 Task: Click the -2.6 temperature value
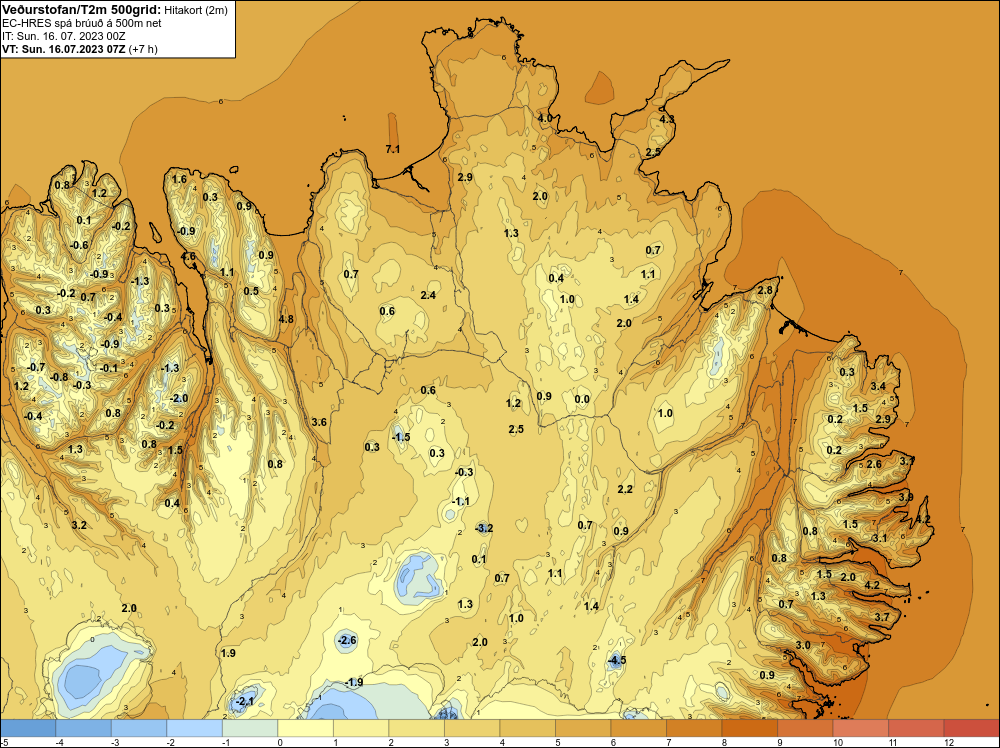(x=347, y=640)
